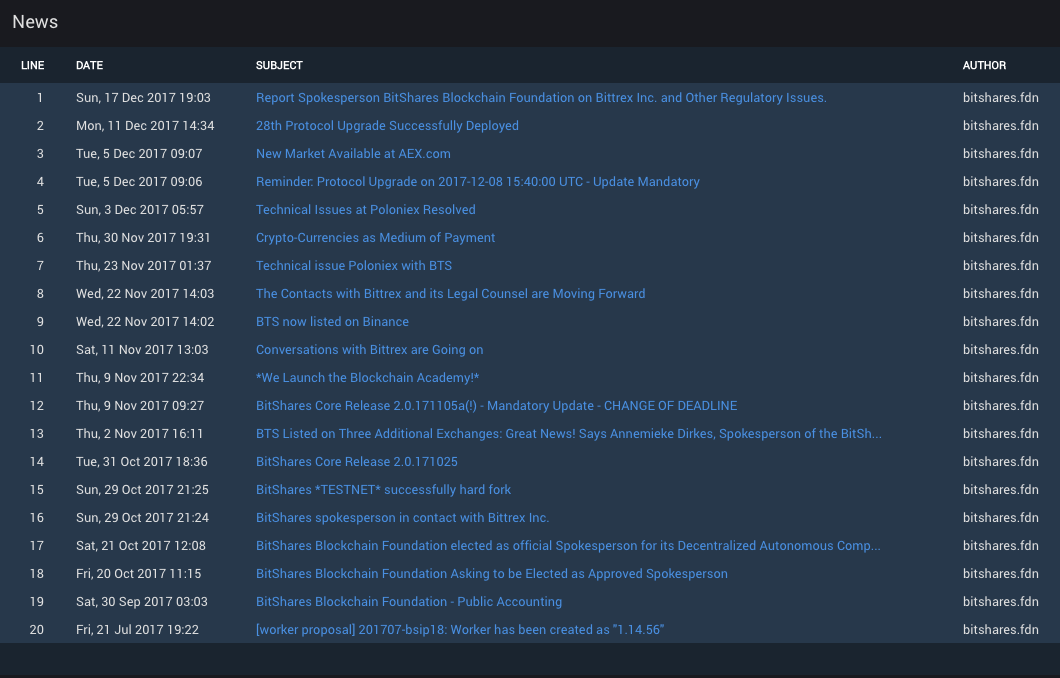Click date Wed, 22 Nov 2017 14:02

click(x=145, y=322)
